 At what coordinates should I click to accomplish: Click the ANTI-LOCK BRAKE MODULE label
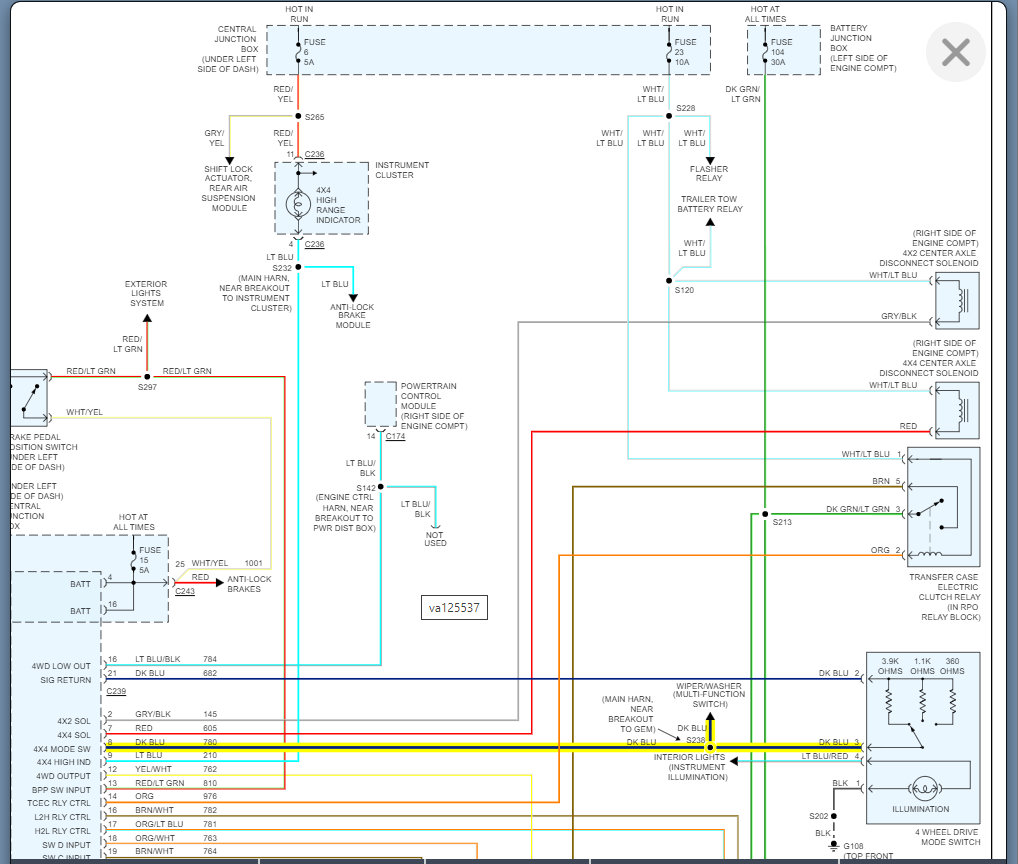(353, 316)
